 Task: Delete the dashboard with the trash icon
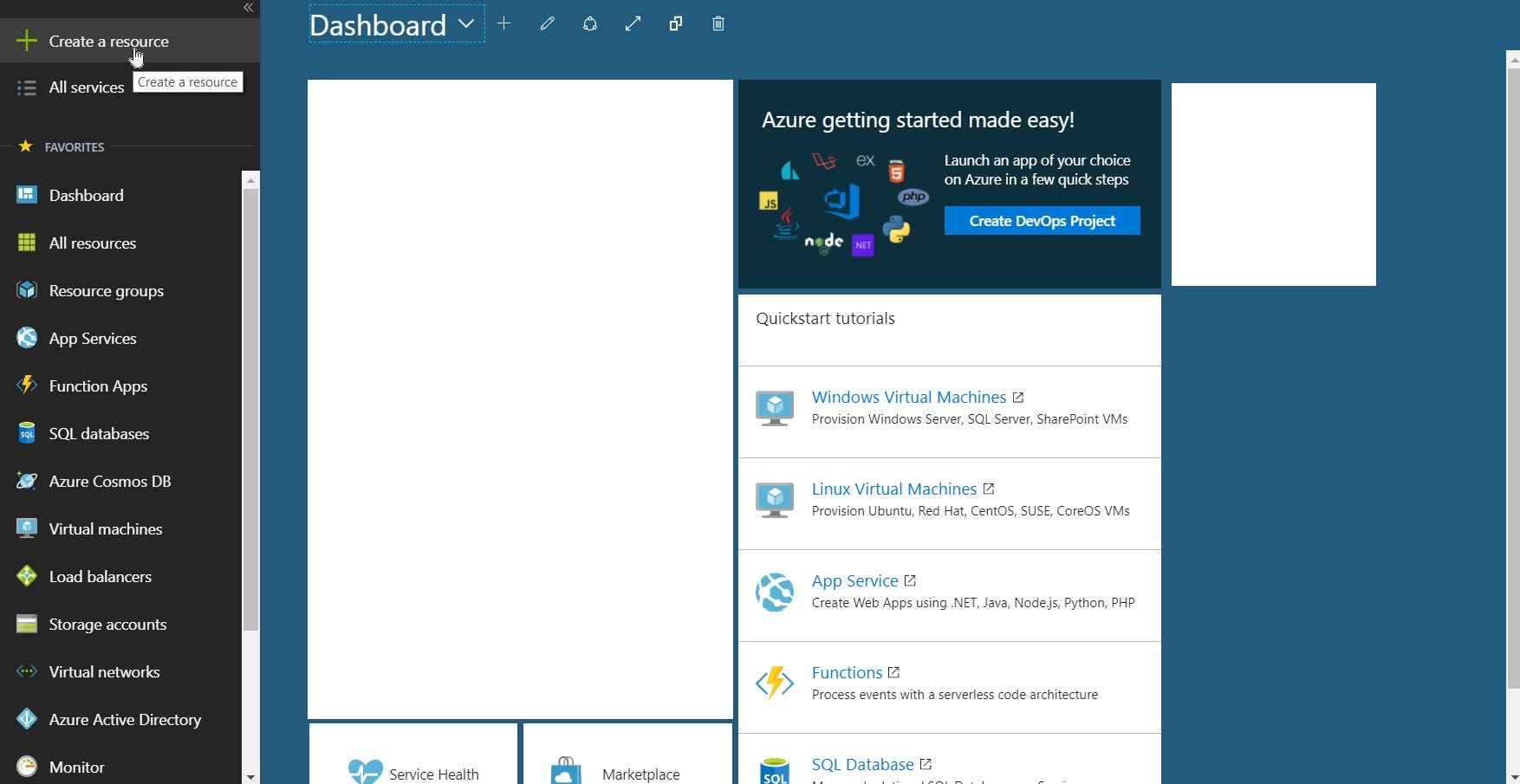(x=718, y=23)
